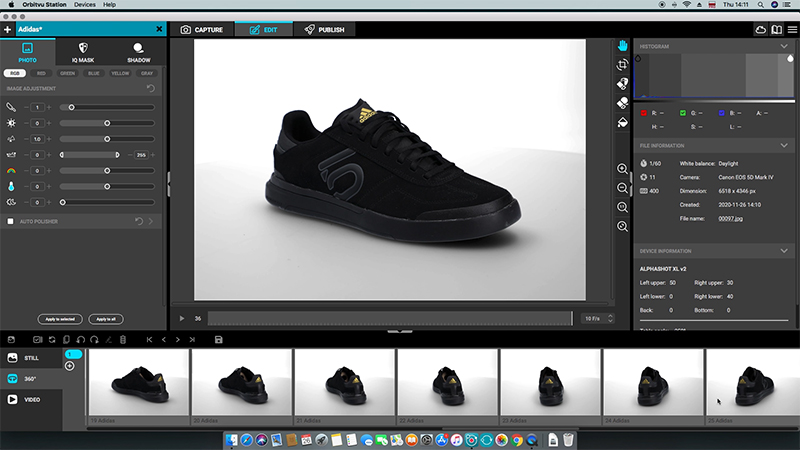The width and height of the screenshot is (800, 450).
Task: Click the zoom to fit magnifier icon
Action: (x=622, y=226)
